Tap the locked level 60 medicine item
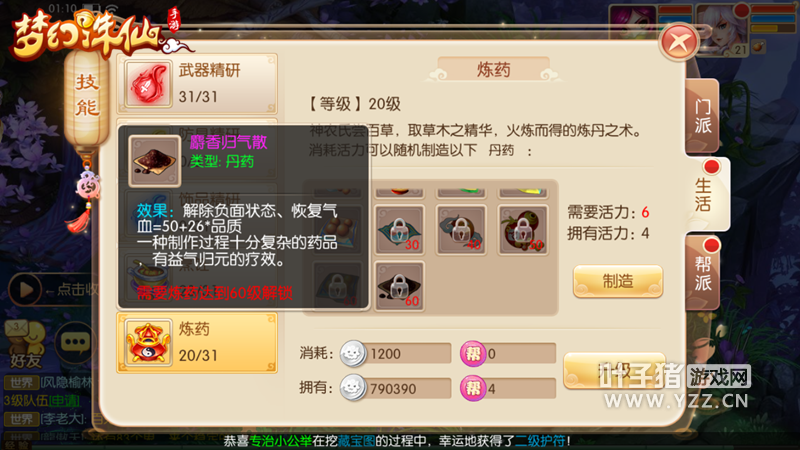 pos(399,286)
